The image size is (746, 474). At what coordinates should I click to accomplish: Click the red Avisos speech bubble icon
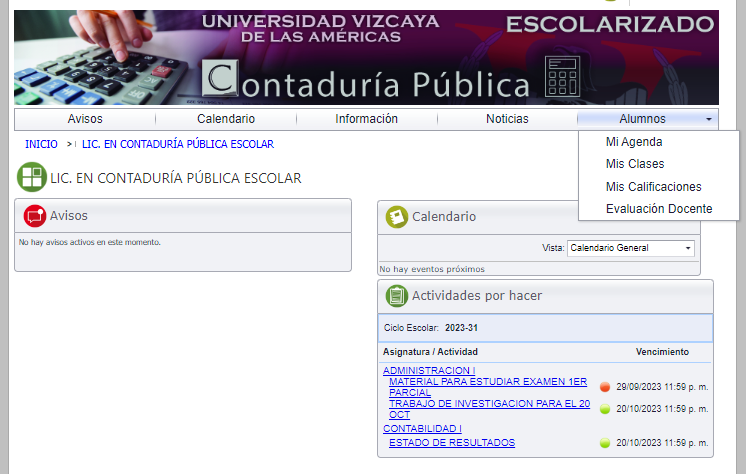point(35,216)
